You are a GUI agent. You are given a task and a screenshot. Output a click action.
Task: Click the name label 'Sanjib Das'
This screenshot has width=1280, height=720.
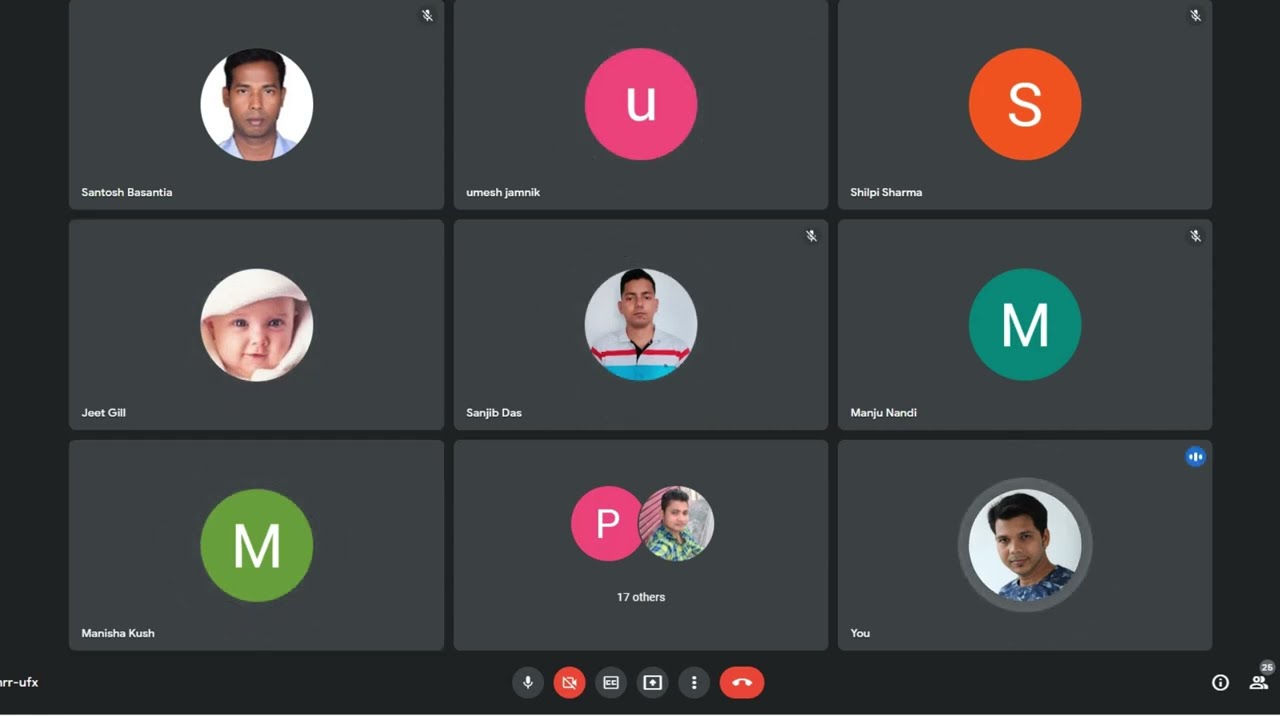[x=494, y=412]
